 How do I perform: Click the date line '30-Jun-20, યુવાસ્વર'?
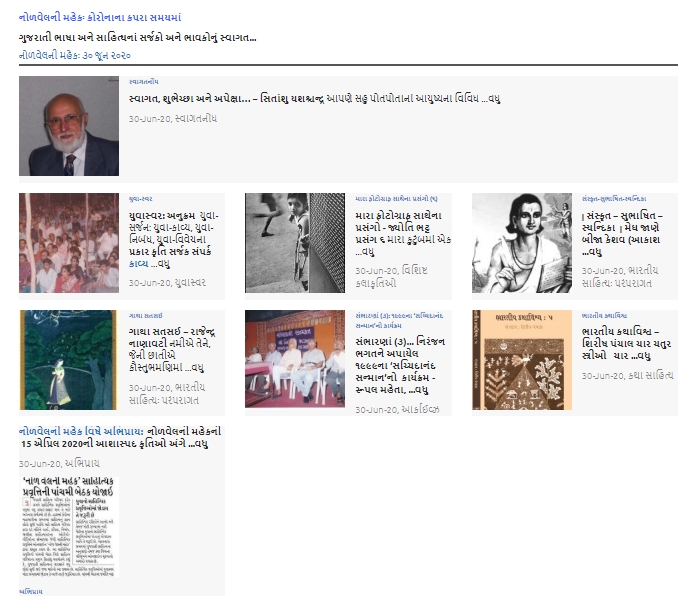coord(167,282)
